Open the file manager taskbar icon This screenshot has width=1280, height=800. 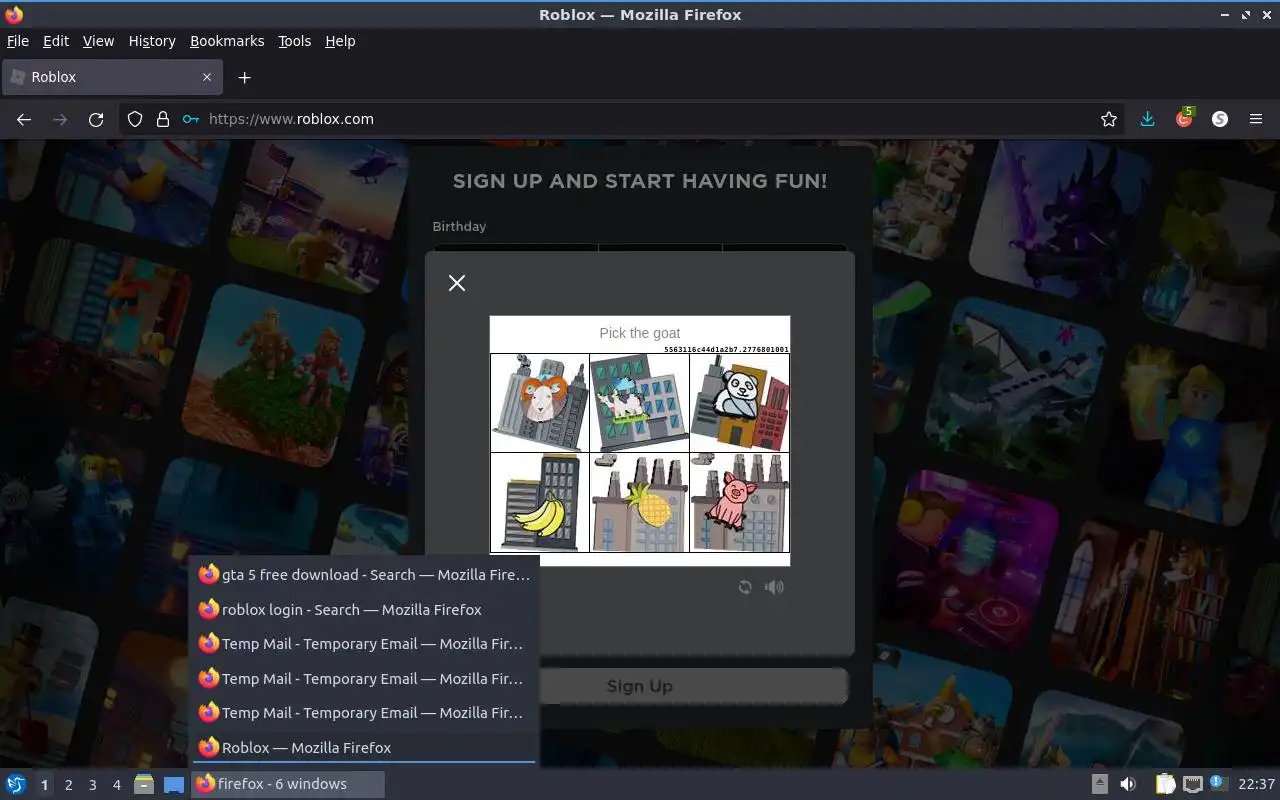coord(144,784)
